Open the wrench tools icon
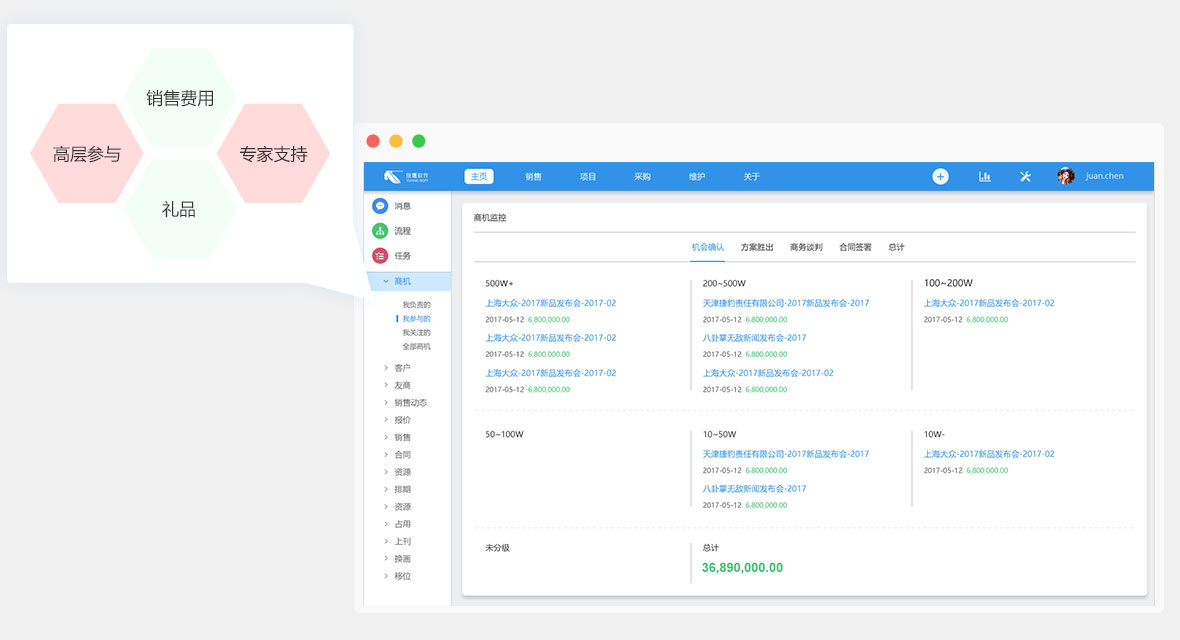Viewport: 1180px width, 640px height. [x=1025, y=177]
